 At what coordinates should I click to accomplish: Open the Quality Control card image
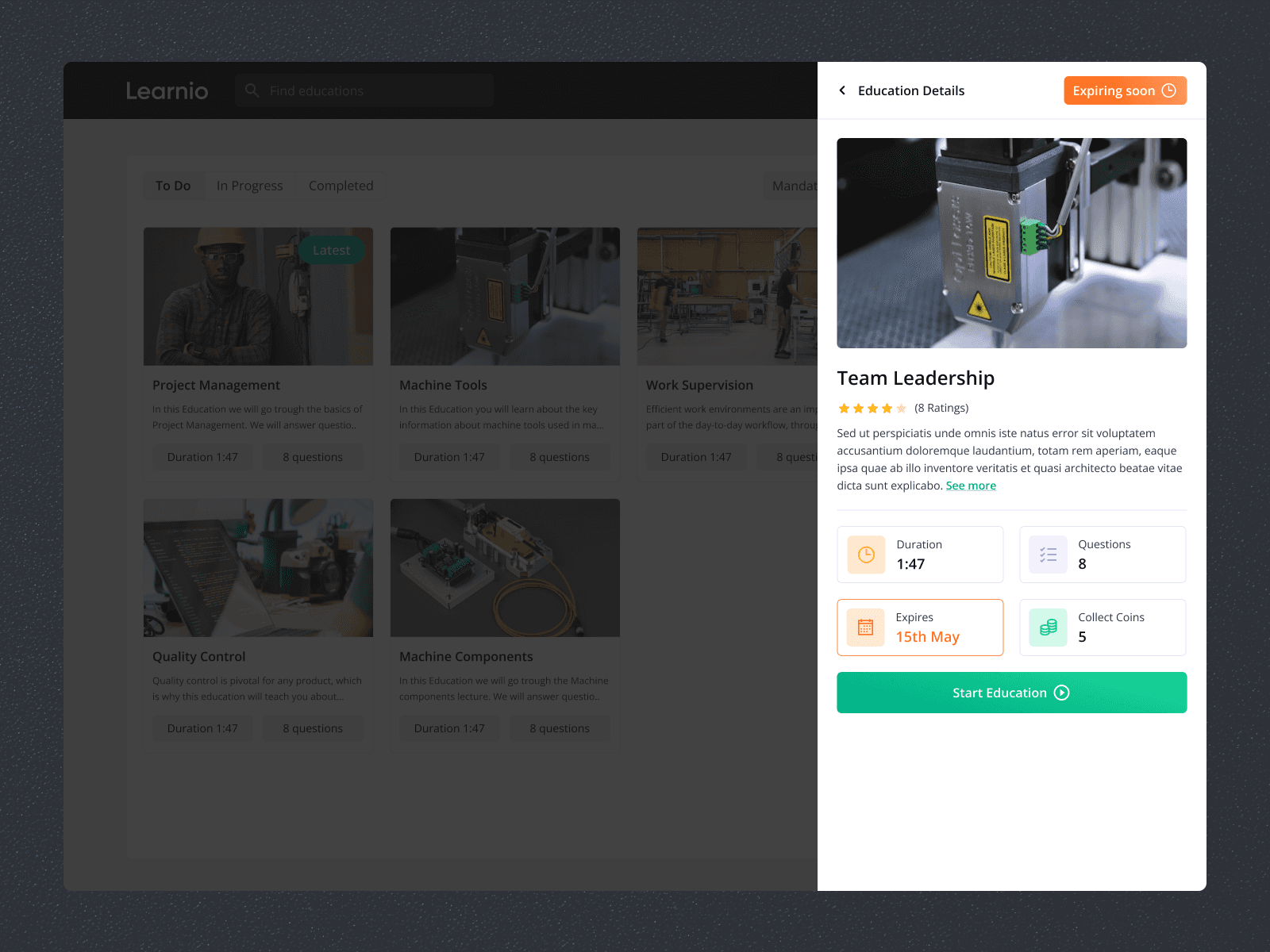[x=258, y=568]
